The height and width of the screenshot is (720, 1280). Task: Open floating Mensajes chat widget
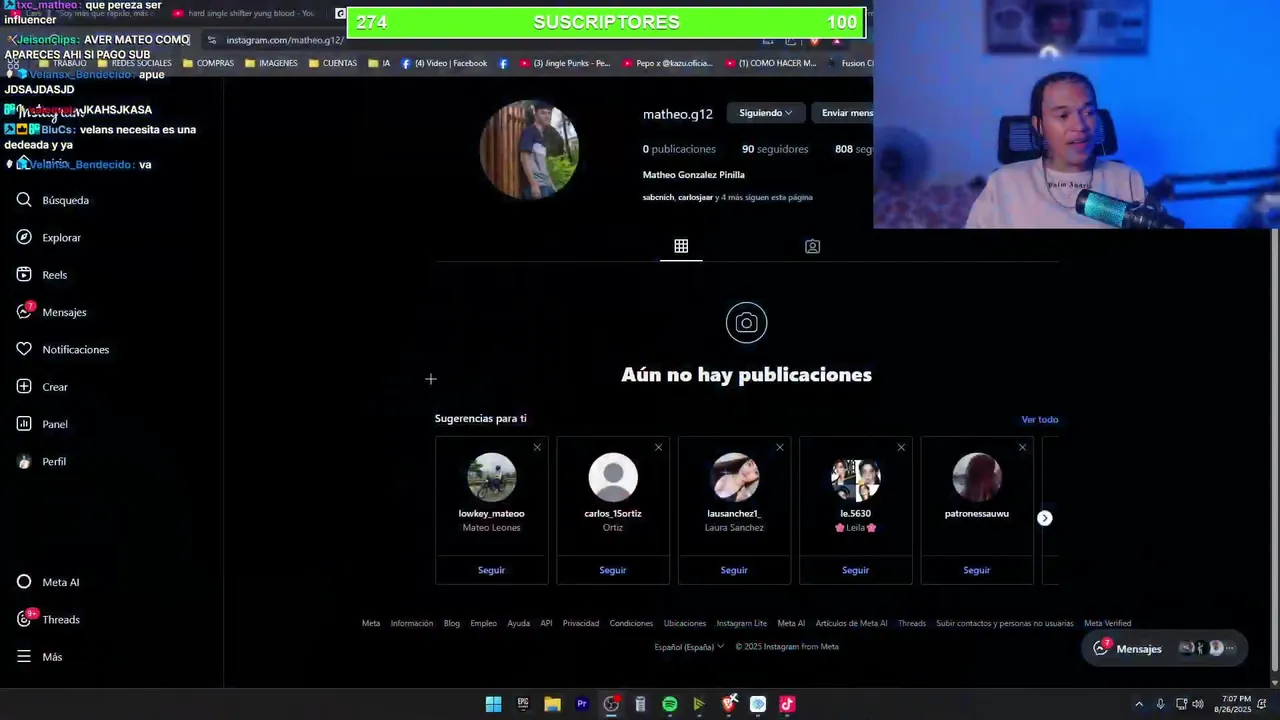[1164, 648]
